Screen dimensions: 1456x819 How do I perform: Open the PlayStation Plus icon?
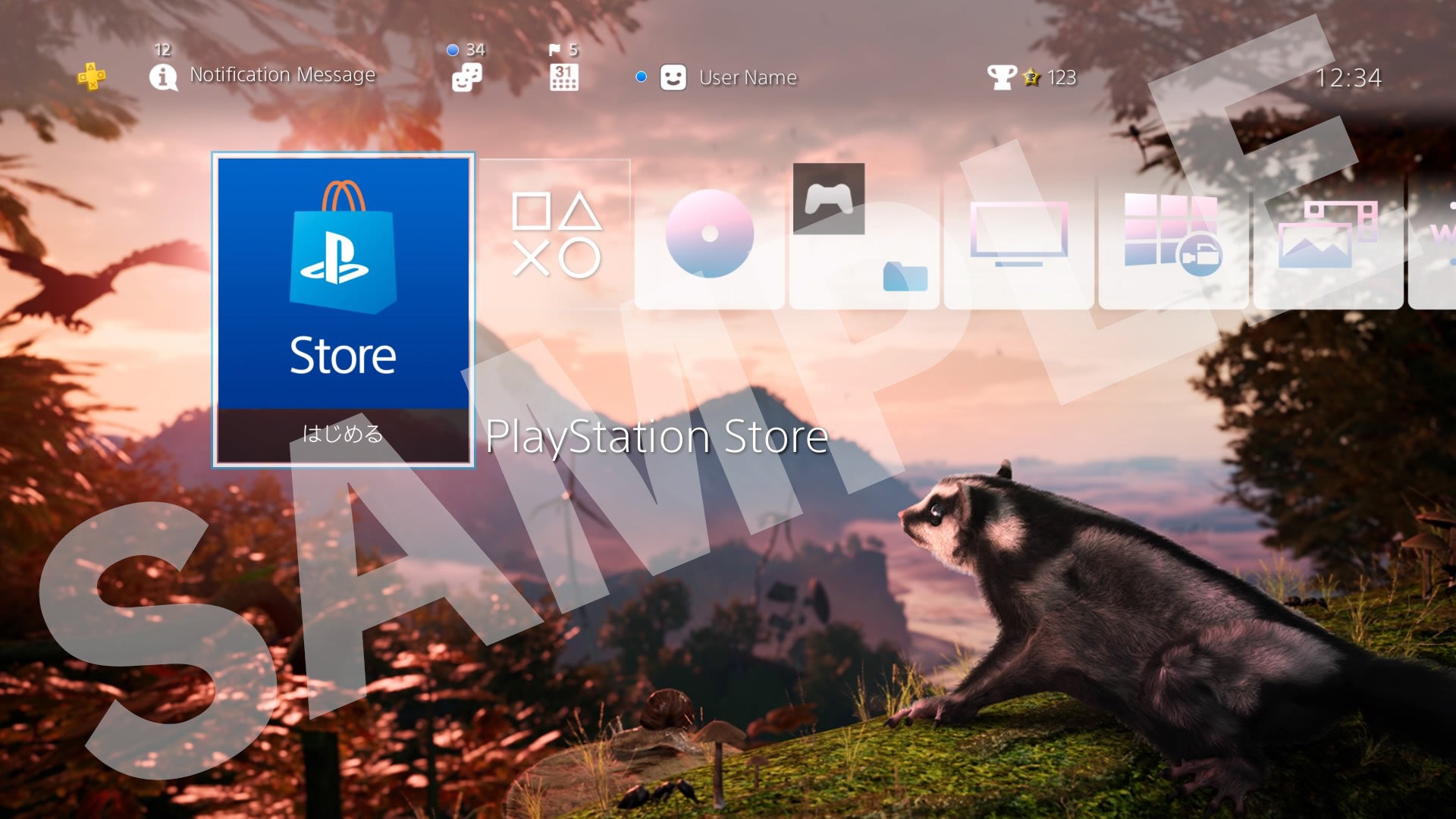pos(92,77)
